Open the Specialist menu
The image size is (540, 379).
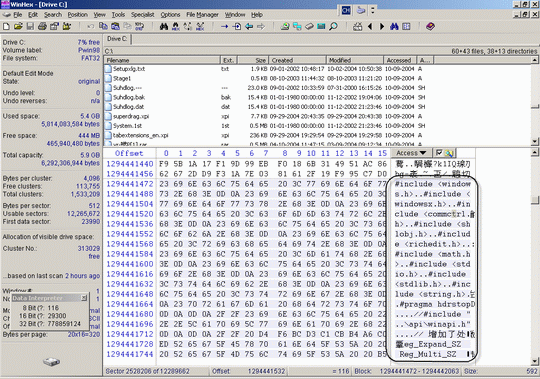tap(143, 14)
